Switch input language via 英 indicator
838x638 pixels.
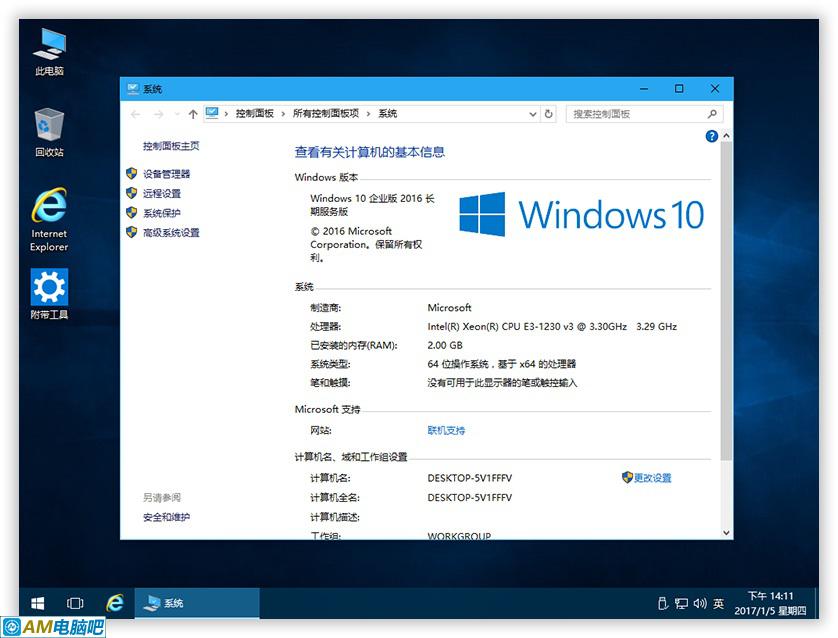point(718,603)
